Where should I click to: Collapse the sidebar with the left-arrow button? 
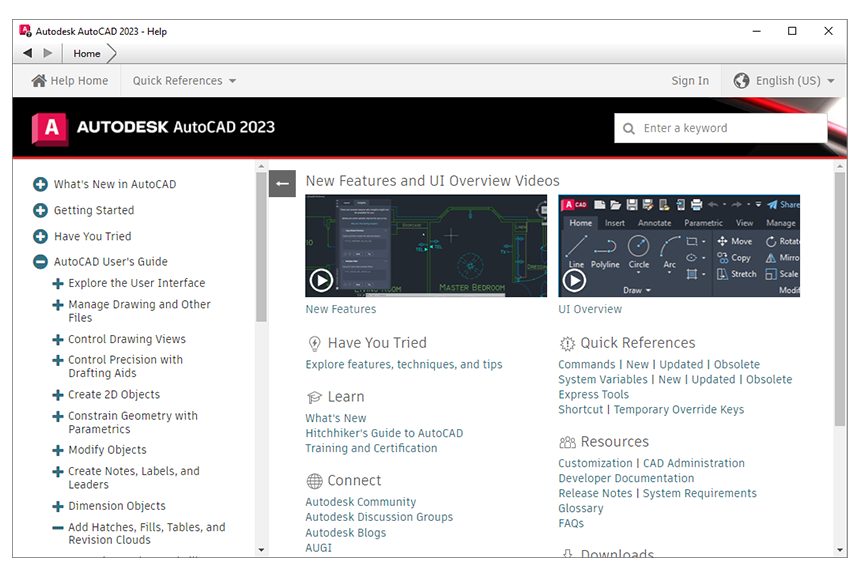point(282,184)
